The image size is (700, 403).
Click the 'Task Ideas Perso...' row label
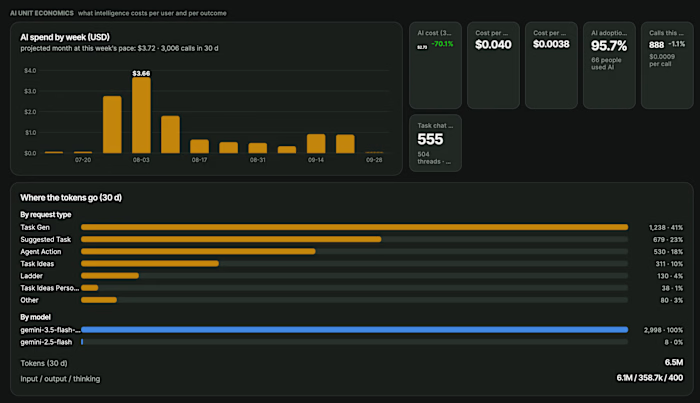(x=50, y=288)
